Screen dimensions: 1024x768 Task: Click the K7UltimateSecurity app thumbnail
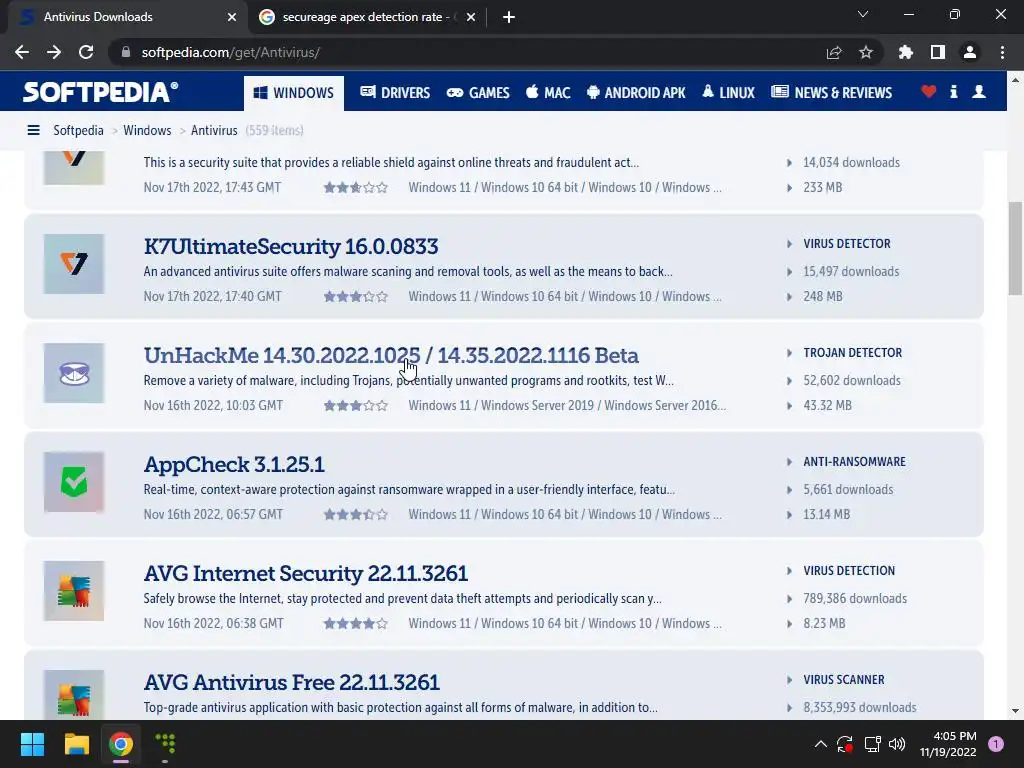point(74,264)
